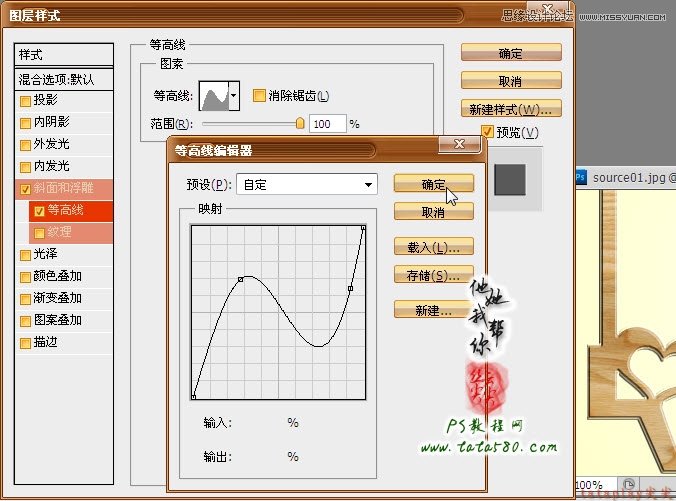
Task: Enable the 内发光 inner glow checkbox
Action: pos(25,167)
